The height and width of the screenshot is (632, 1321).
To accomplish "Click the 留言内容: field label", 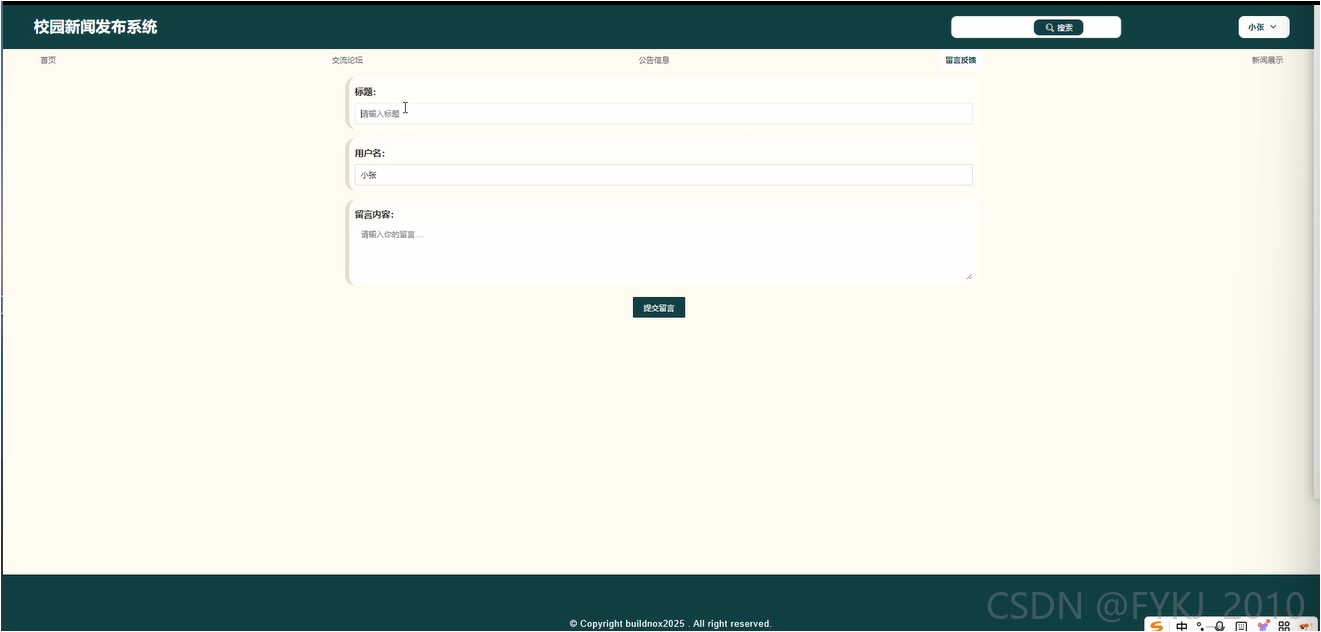I will point(374,214).
